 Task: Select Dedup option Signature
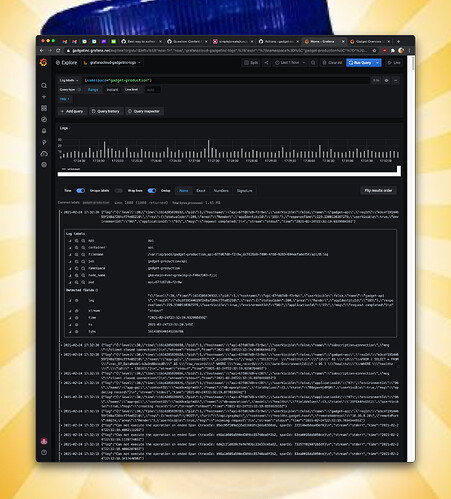[245, 191]
